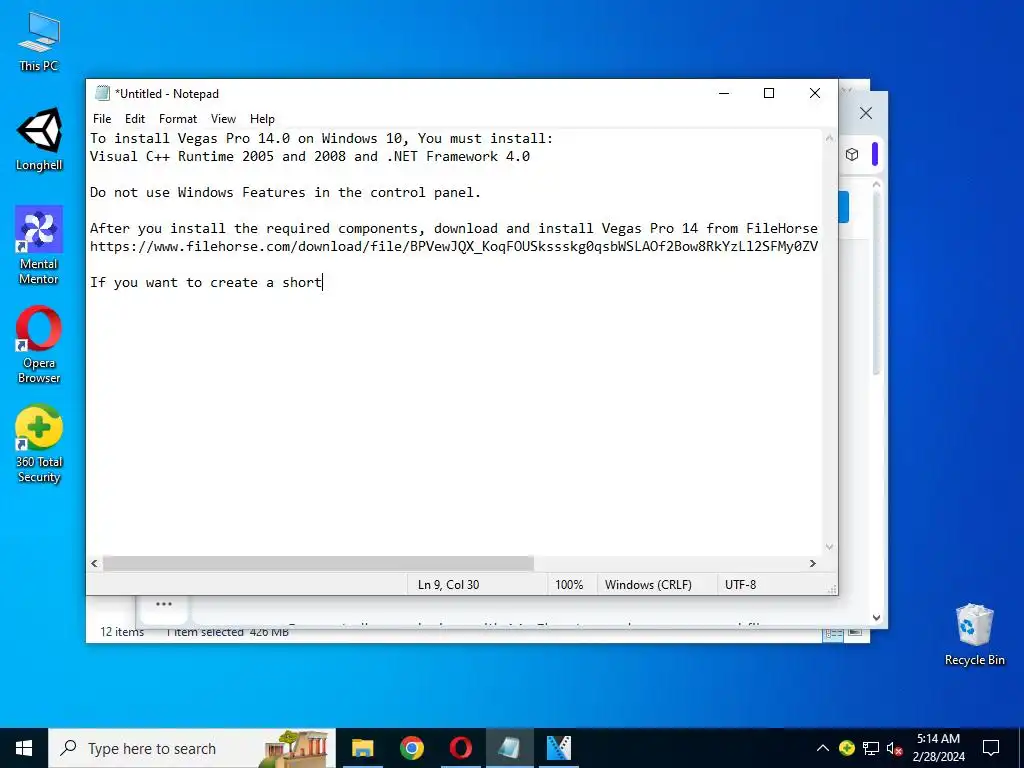Click the 100% zoom status entry
The image size is (1024, 768).
[569, 584]
